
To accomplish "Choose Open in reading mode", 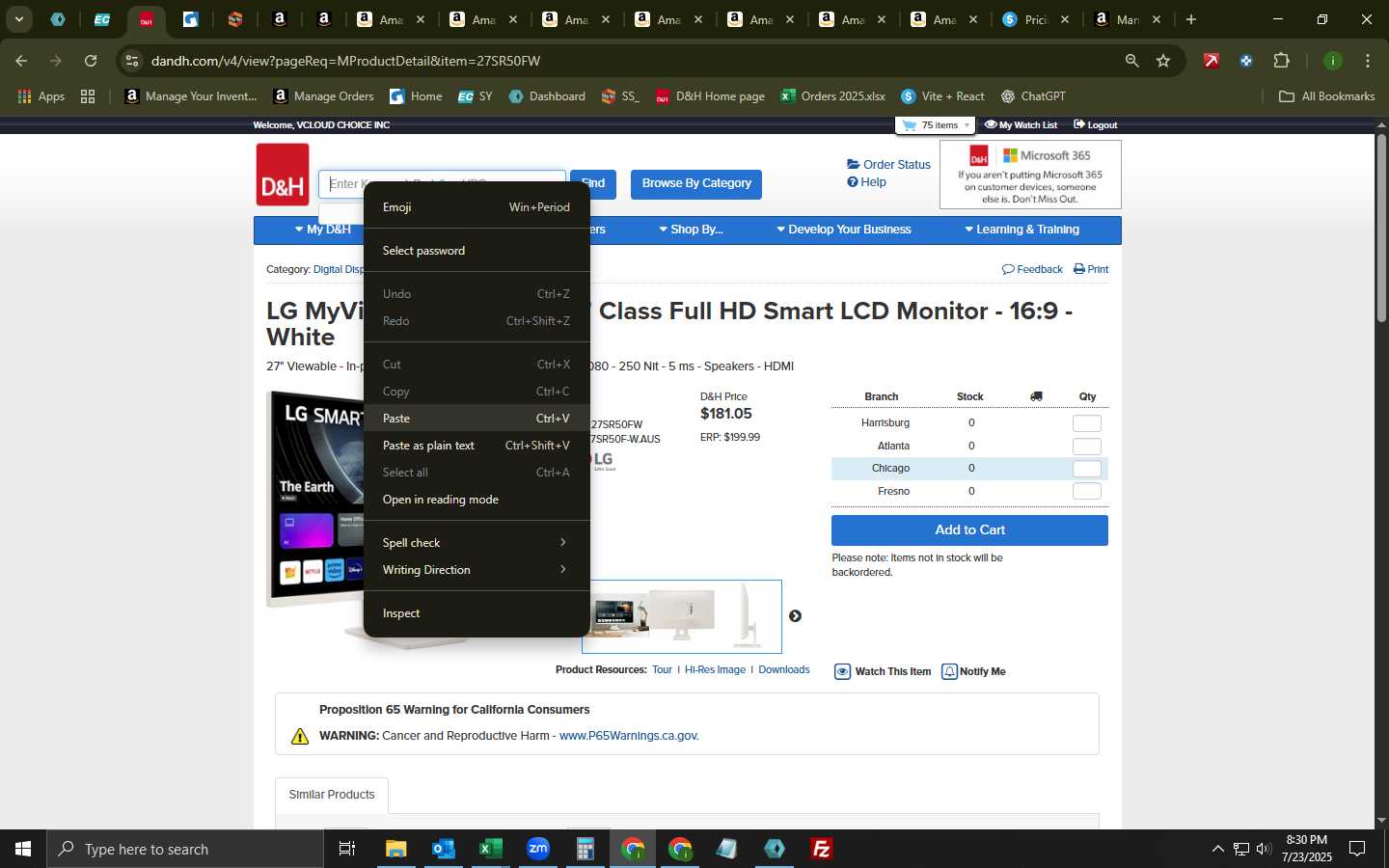I will 477,500.
